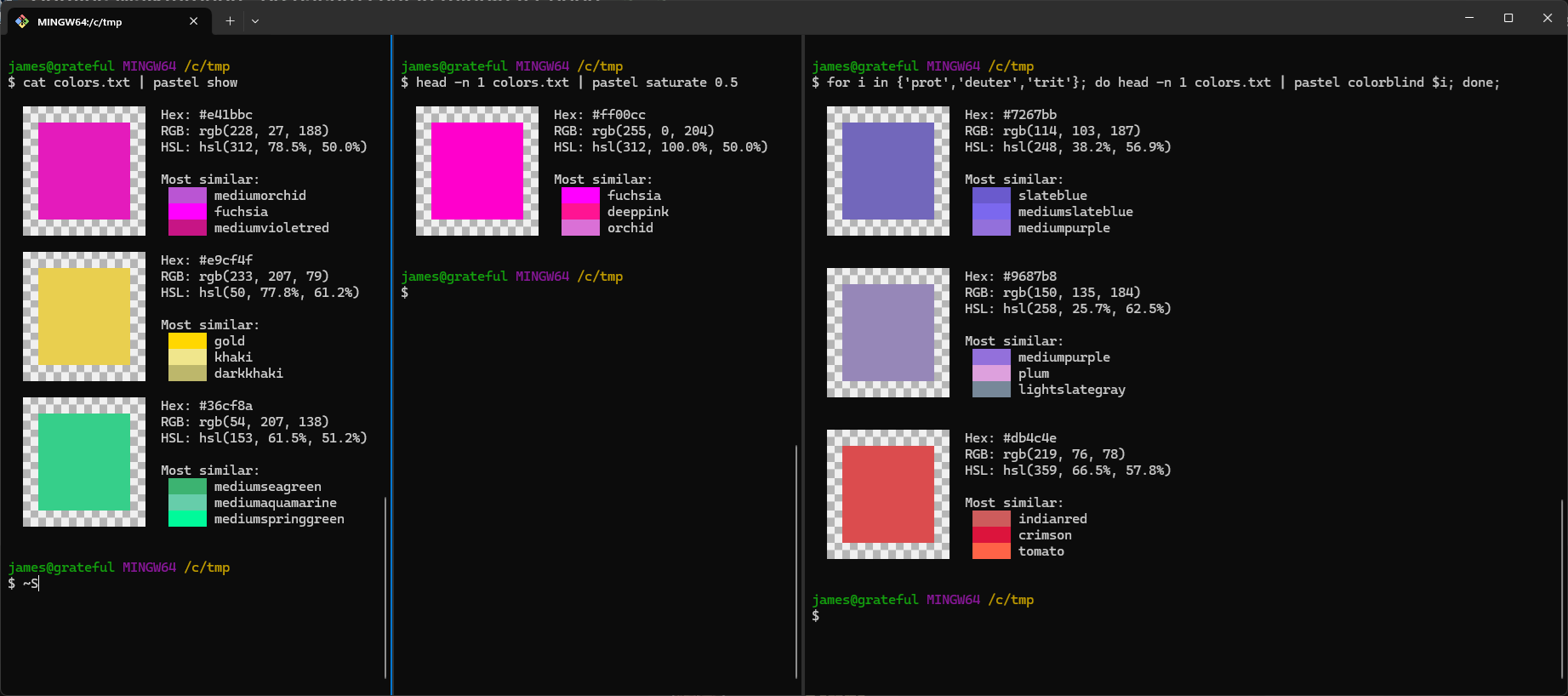Click 'HSL: hsl(359, 66.5%, 57.8%)' text
The height and width of the screenshot is (696, 1568).
tap(1068, 471)
